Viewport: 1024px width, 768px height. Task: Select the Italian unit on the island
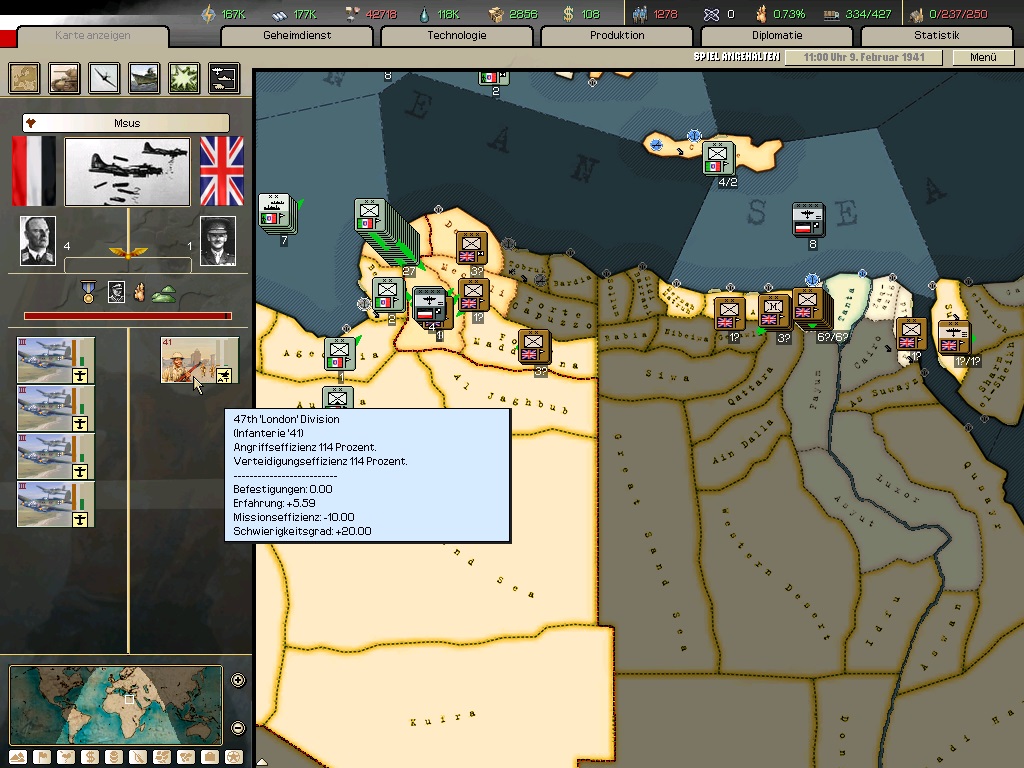(x=717, y=158)
